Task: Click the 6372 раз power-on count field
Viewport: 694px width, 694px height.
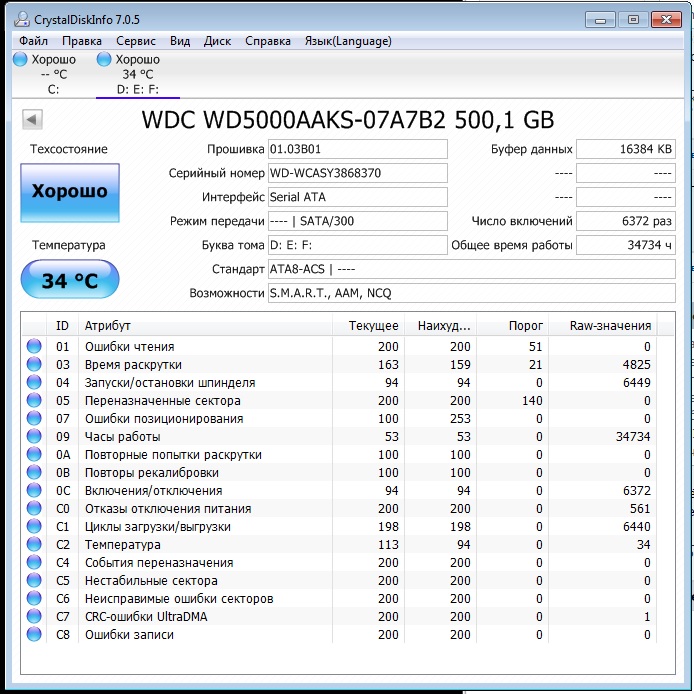Action: [x=626, y=221]
